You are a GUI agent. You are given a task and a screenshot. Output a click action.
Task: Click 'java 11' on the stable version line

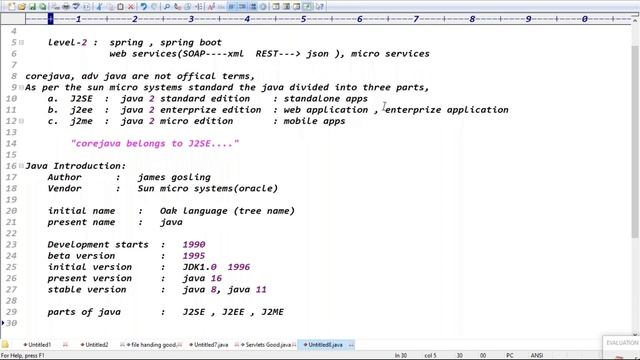click(247, 290)
